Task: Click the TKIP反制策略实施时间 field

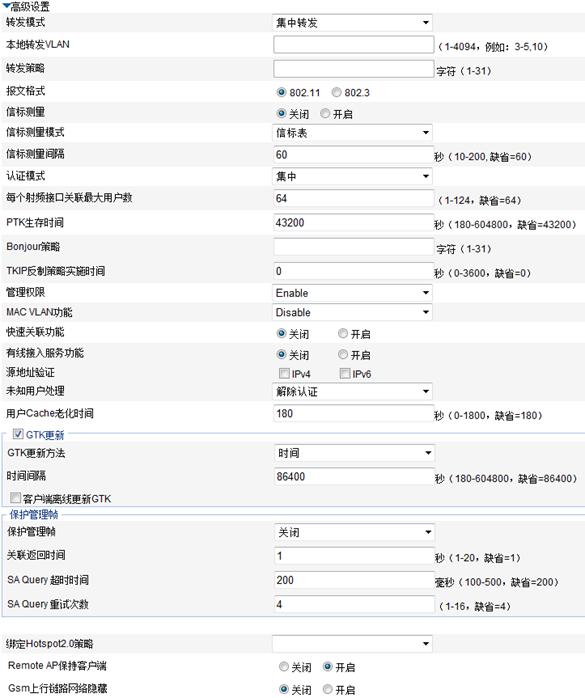Action: click(x=353, y=271)
